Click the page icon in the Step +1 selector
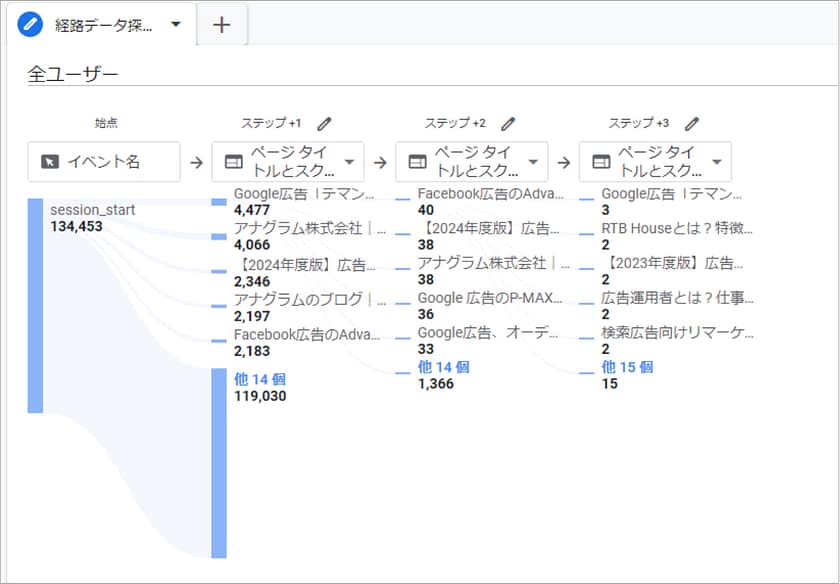The image size is (840, 584). click(233, 162)
